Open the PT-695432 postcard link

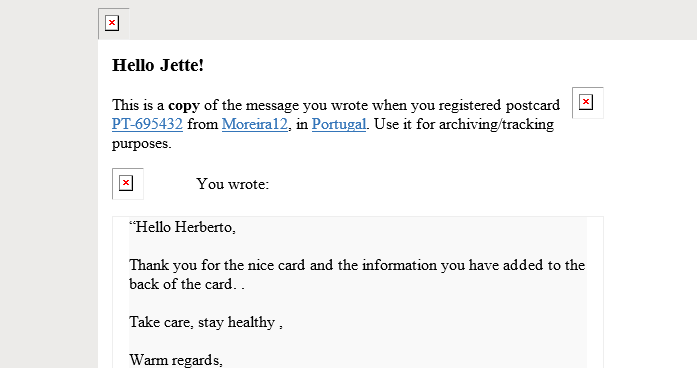147,124
